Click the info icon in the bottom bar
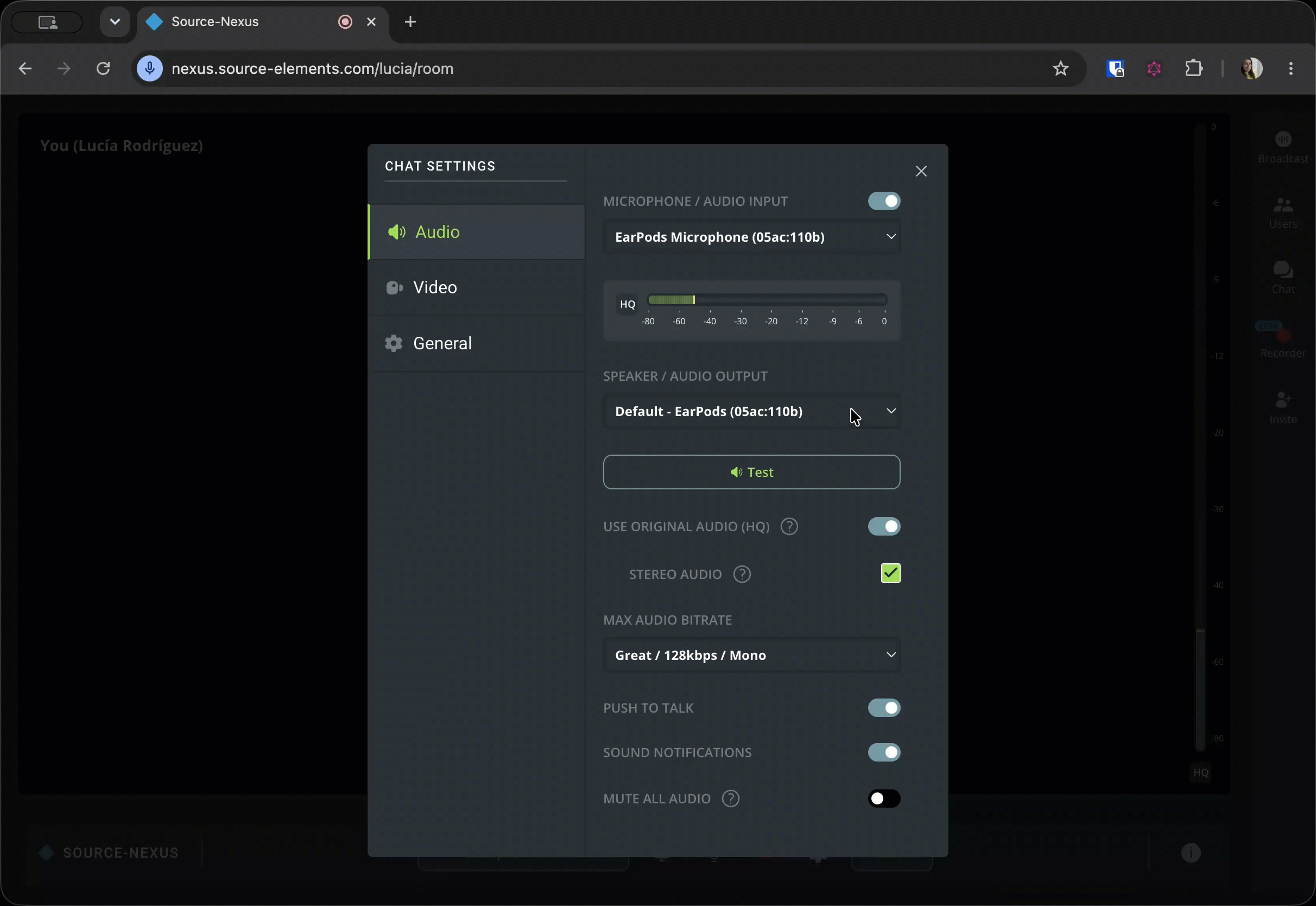1316x906 pixels. click(1191, 852)
